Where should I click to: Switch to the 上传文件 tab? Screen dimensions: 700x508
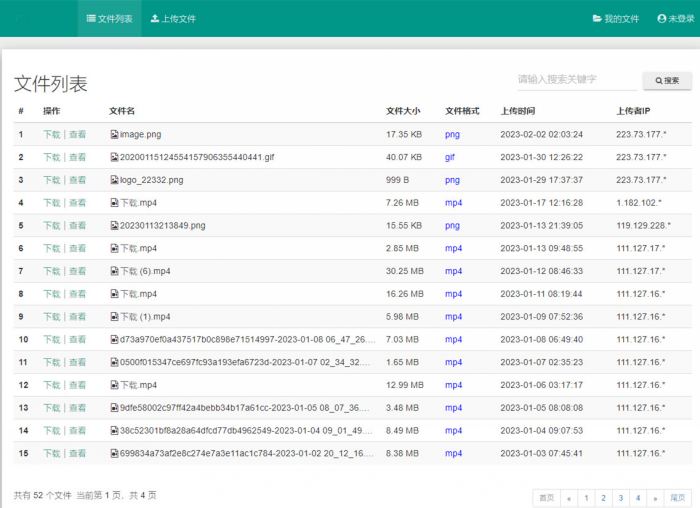pos(173,18)
